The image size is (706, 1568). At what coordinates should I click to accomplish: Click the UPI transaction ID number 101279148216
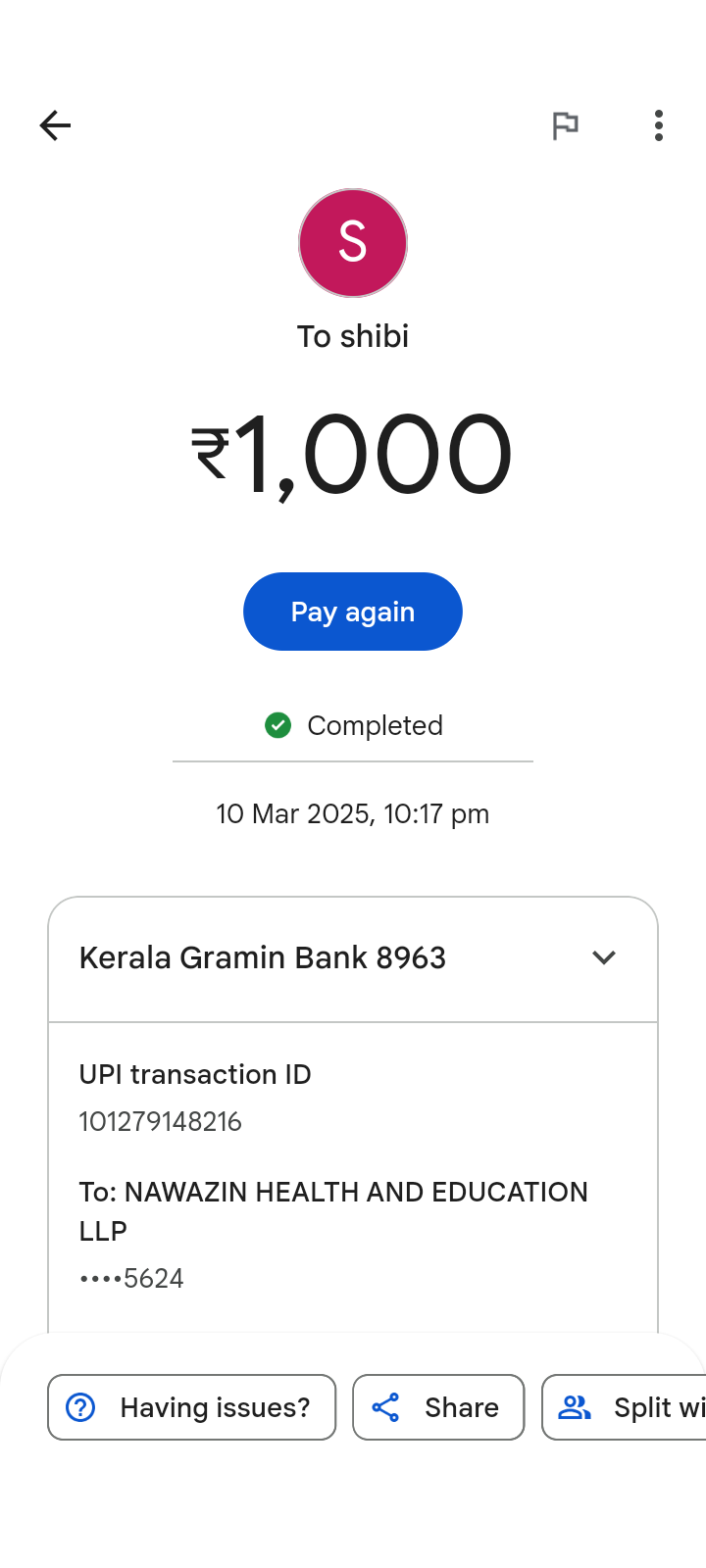pyautogui.click(x=161, y=1121)
